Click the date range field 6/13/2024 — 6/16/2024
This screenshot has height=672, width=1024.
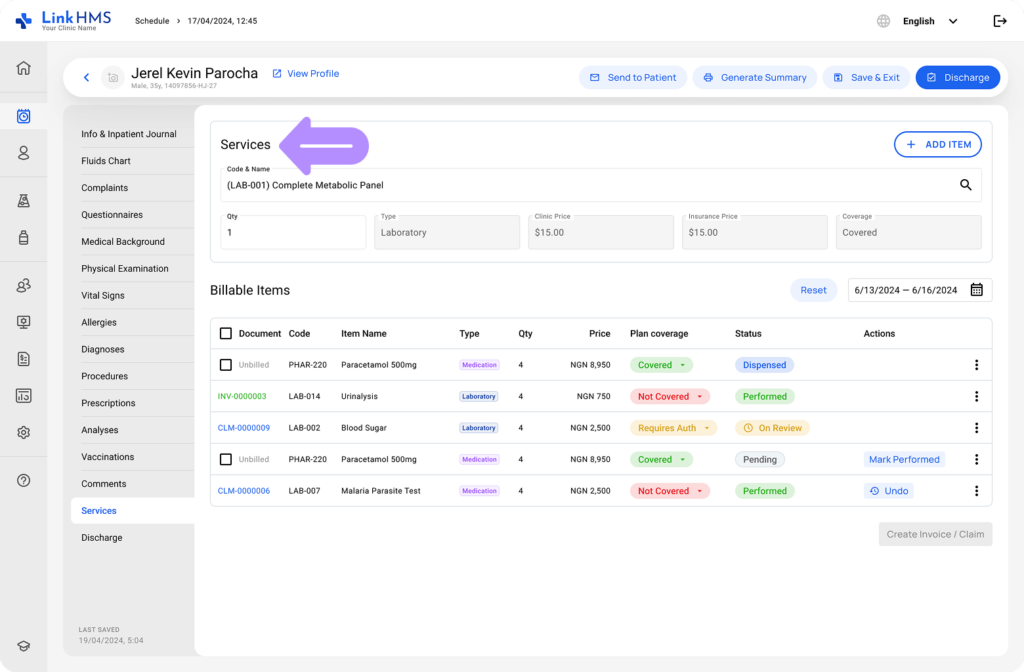(x=920, y=290)
